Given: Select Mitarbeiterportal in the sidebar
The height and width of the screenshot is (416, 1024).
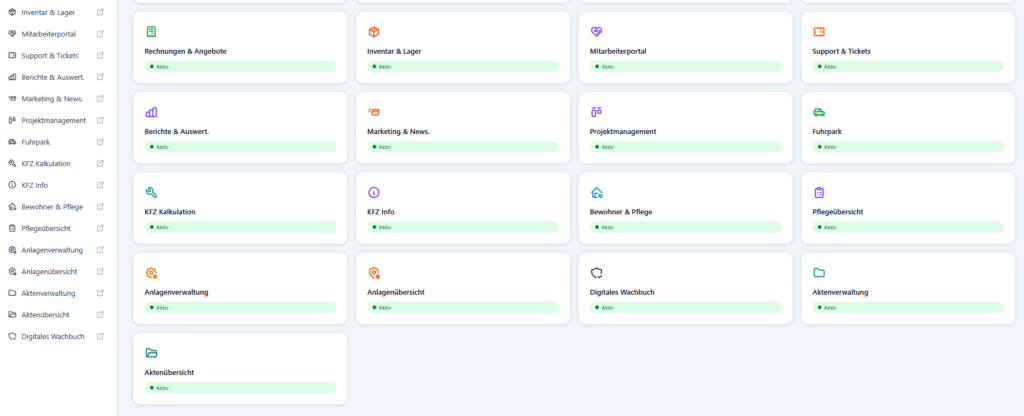Looking at the screenshot, I should click(x=48, y=34).
